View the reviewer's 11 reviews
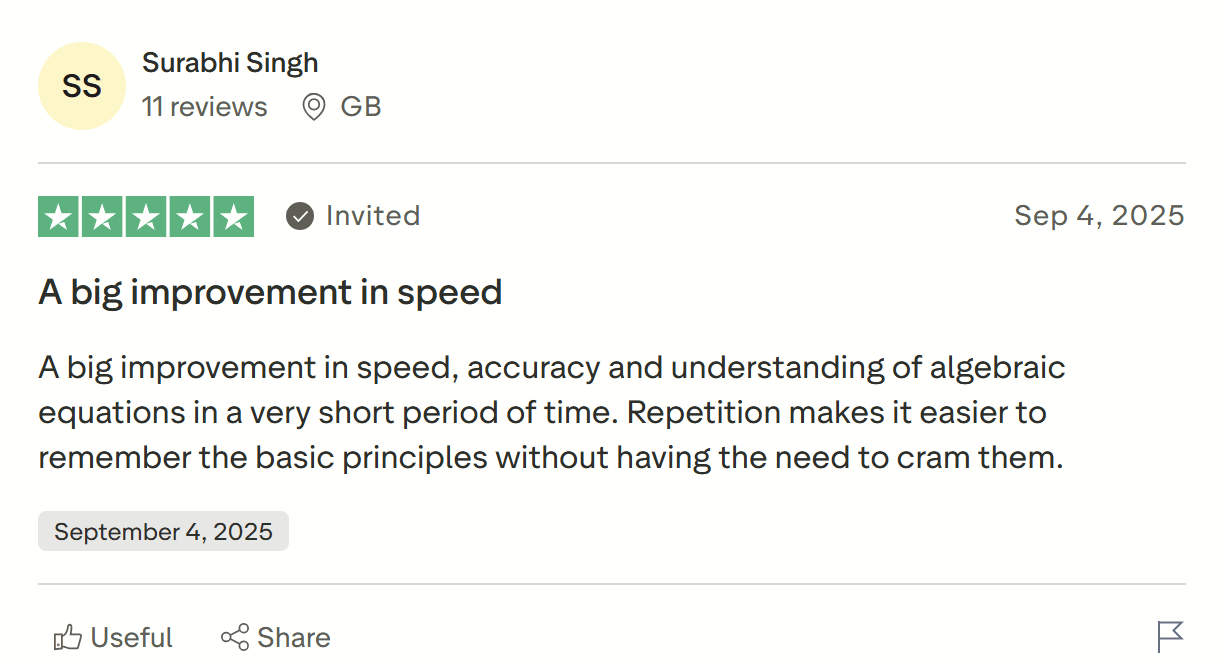This screenshot has height=669, width=1228. [x=205, y=107]
